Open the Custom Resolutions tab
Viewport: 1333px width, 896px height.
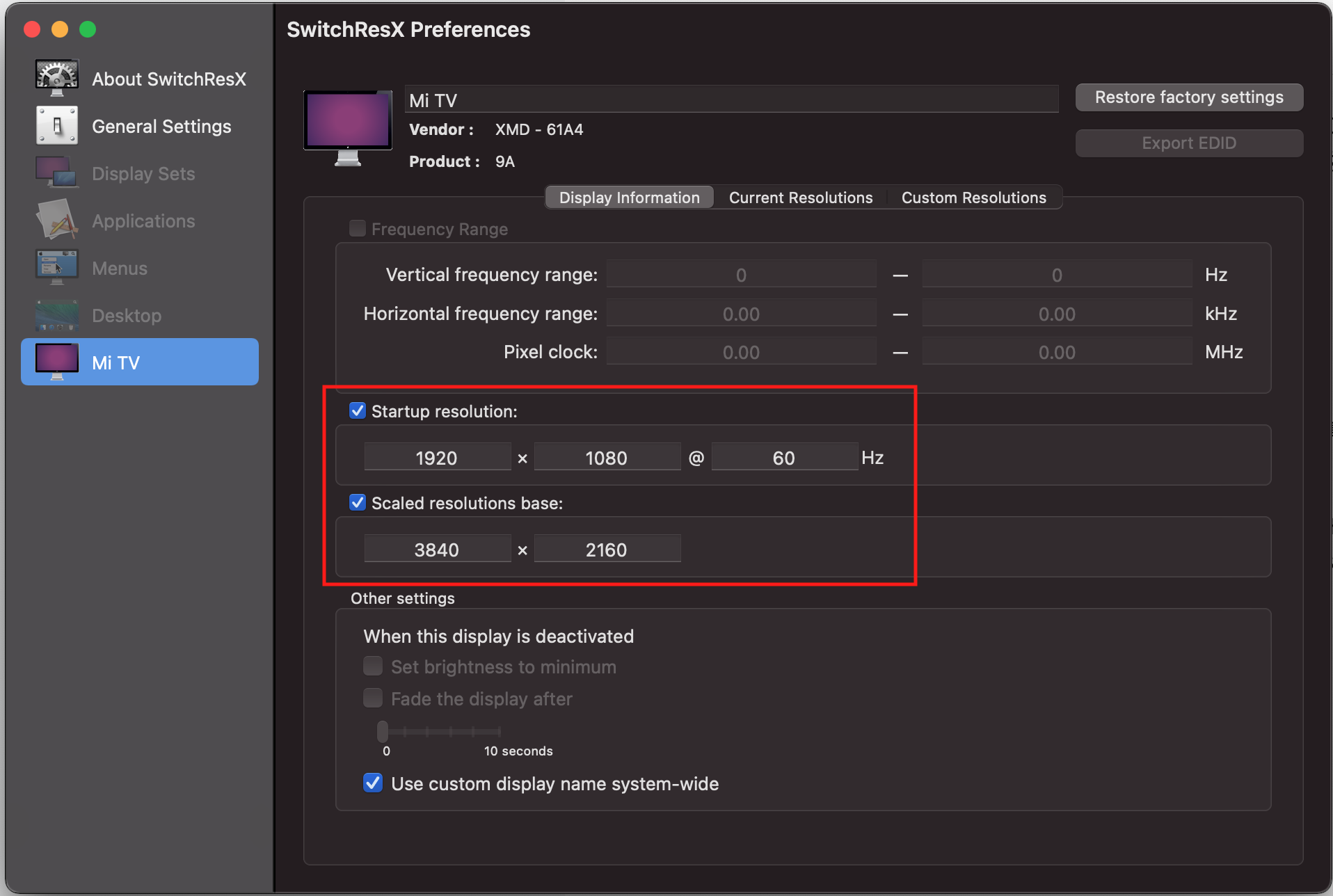(x=974, y=198)
